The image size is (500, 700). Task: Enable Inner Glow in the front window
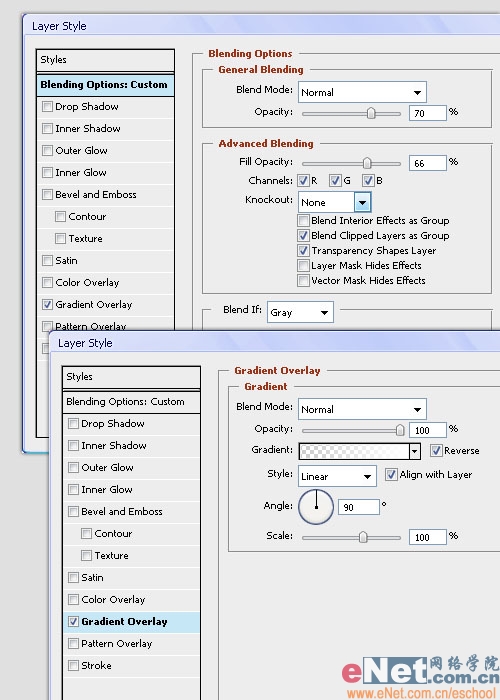(x=73, y=489)
